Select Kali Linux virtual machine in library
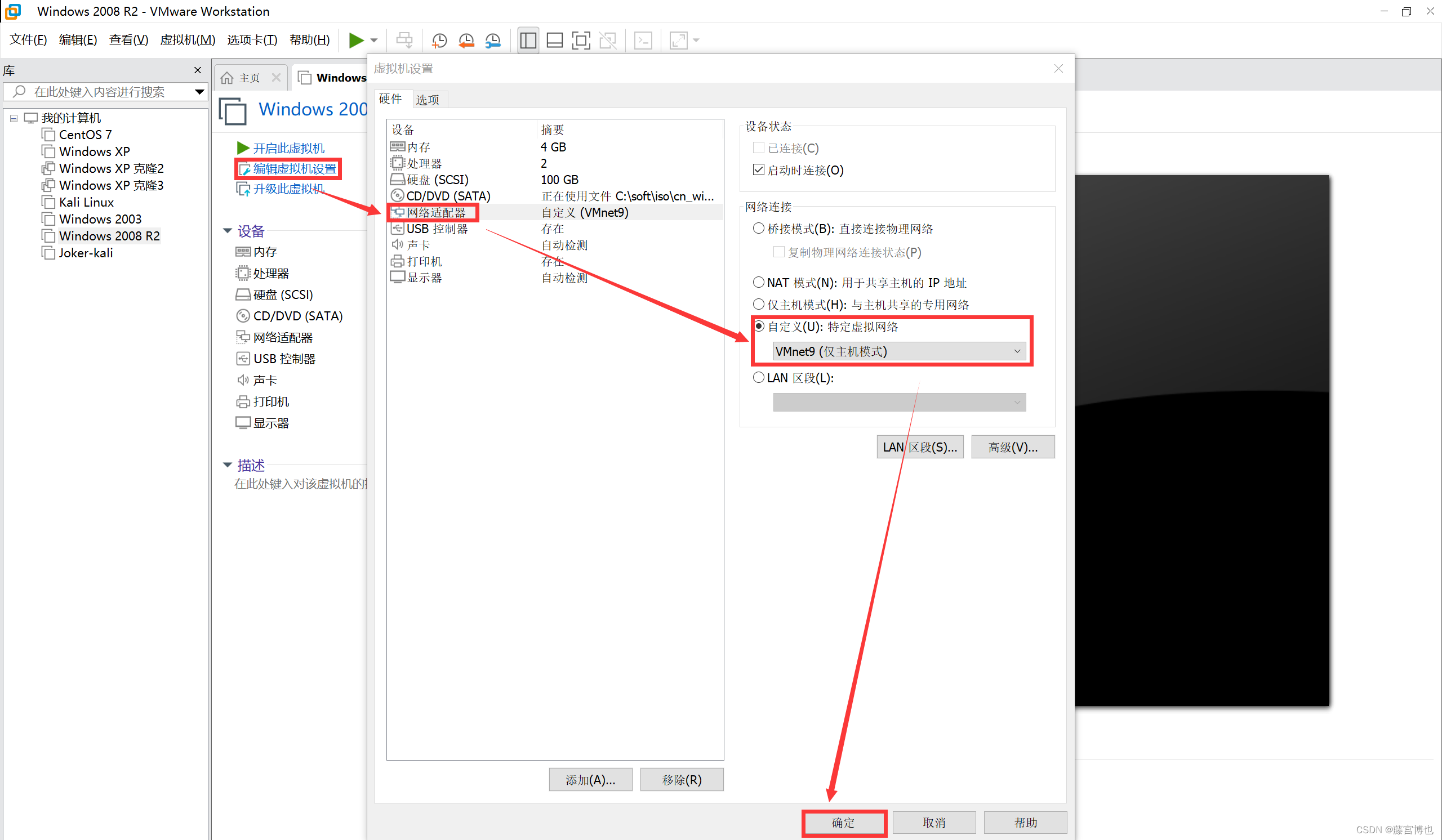This screenshot has height=840, width=1442. [x=86, y=203]
